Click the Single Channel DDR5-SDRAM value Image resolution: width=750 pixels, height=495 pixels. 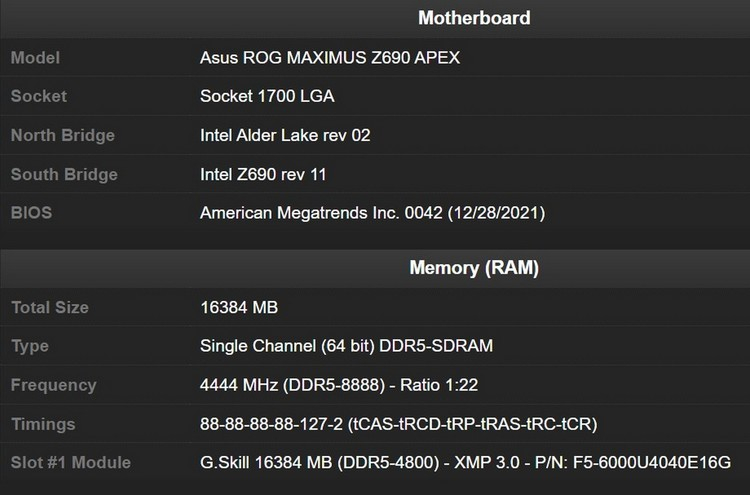tap(347, 346)
